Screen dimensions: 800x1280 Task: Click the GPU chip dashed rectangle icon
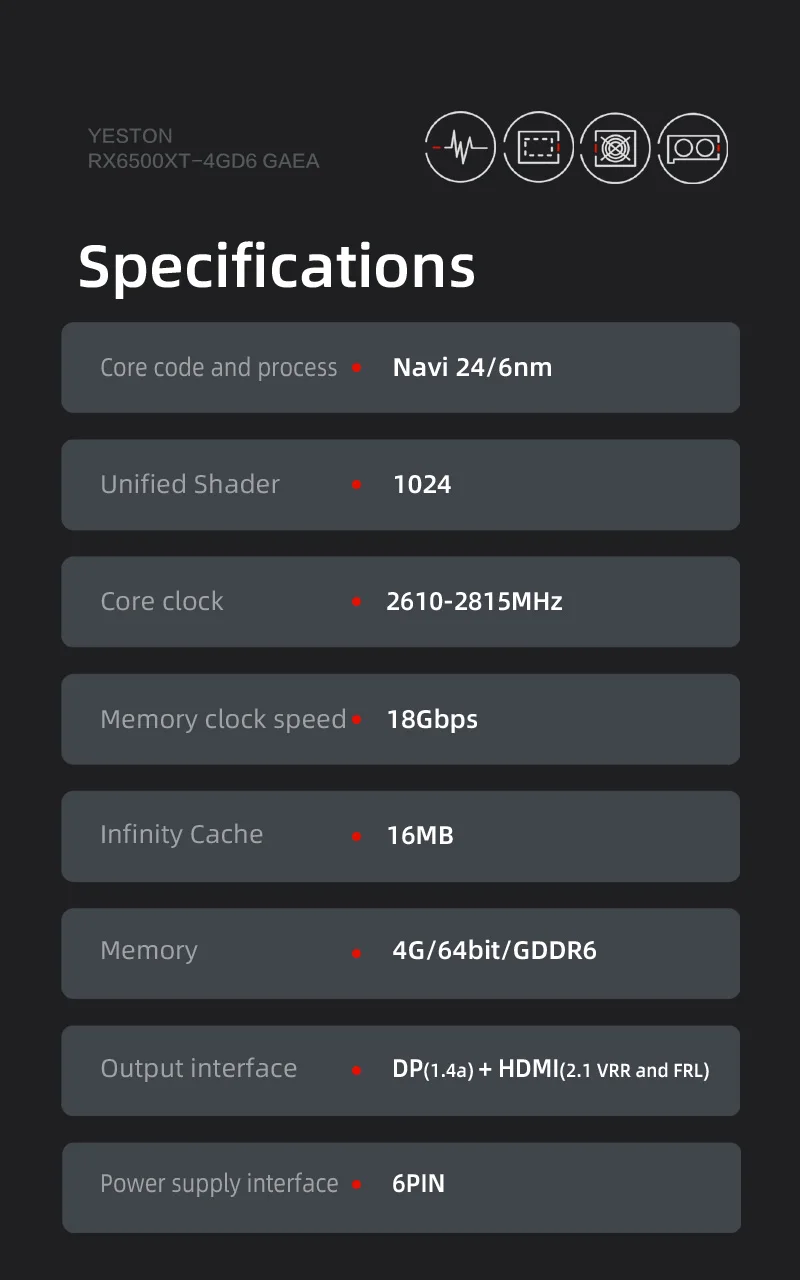tap(538, 148)
